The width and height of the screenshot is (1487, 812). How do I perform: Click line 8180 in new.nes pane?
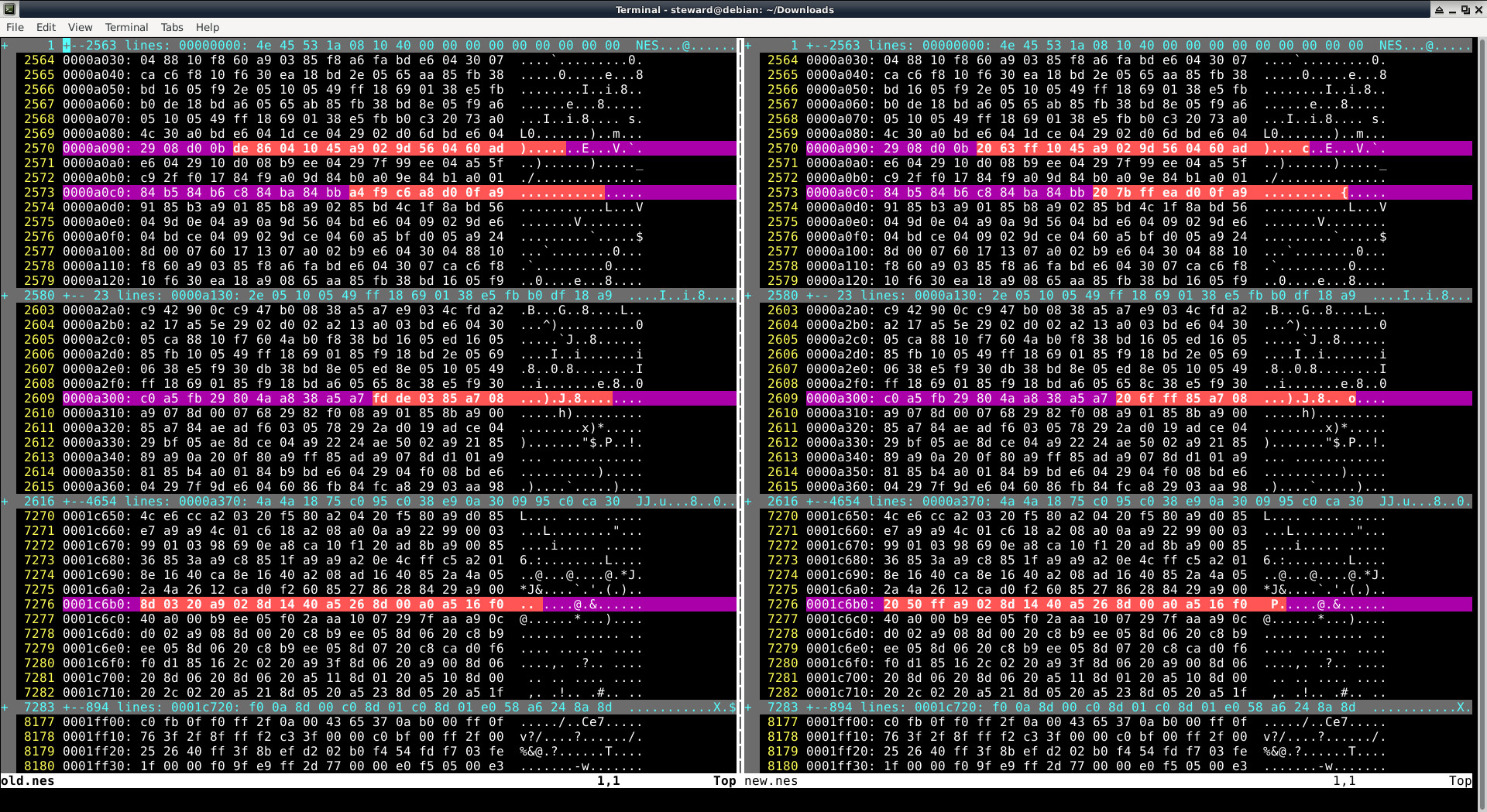pos(1108,766)
